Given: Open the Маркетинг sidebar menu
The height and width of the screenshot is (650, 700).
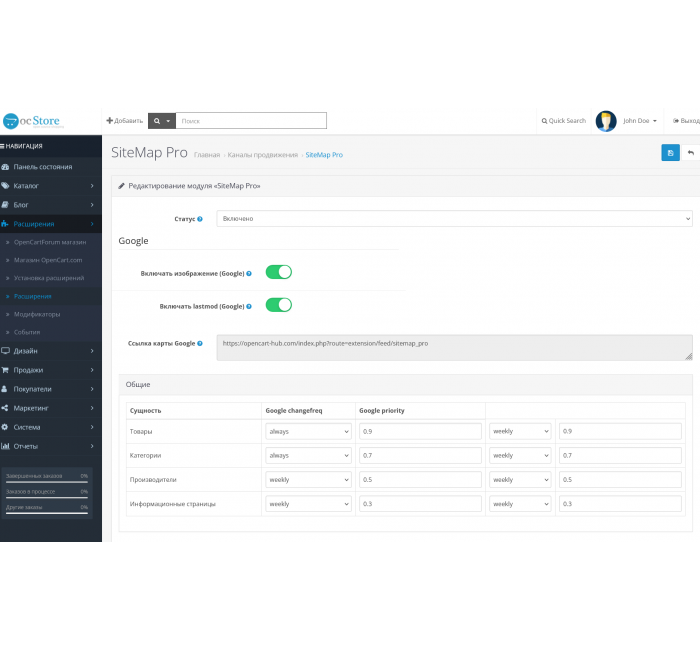Looking at the screenshot, I should [50, 408].
